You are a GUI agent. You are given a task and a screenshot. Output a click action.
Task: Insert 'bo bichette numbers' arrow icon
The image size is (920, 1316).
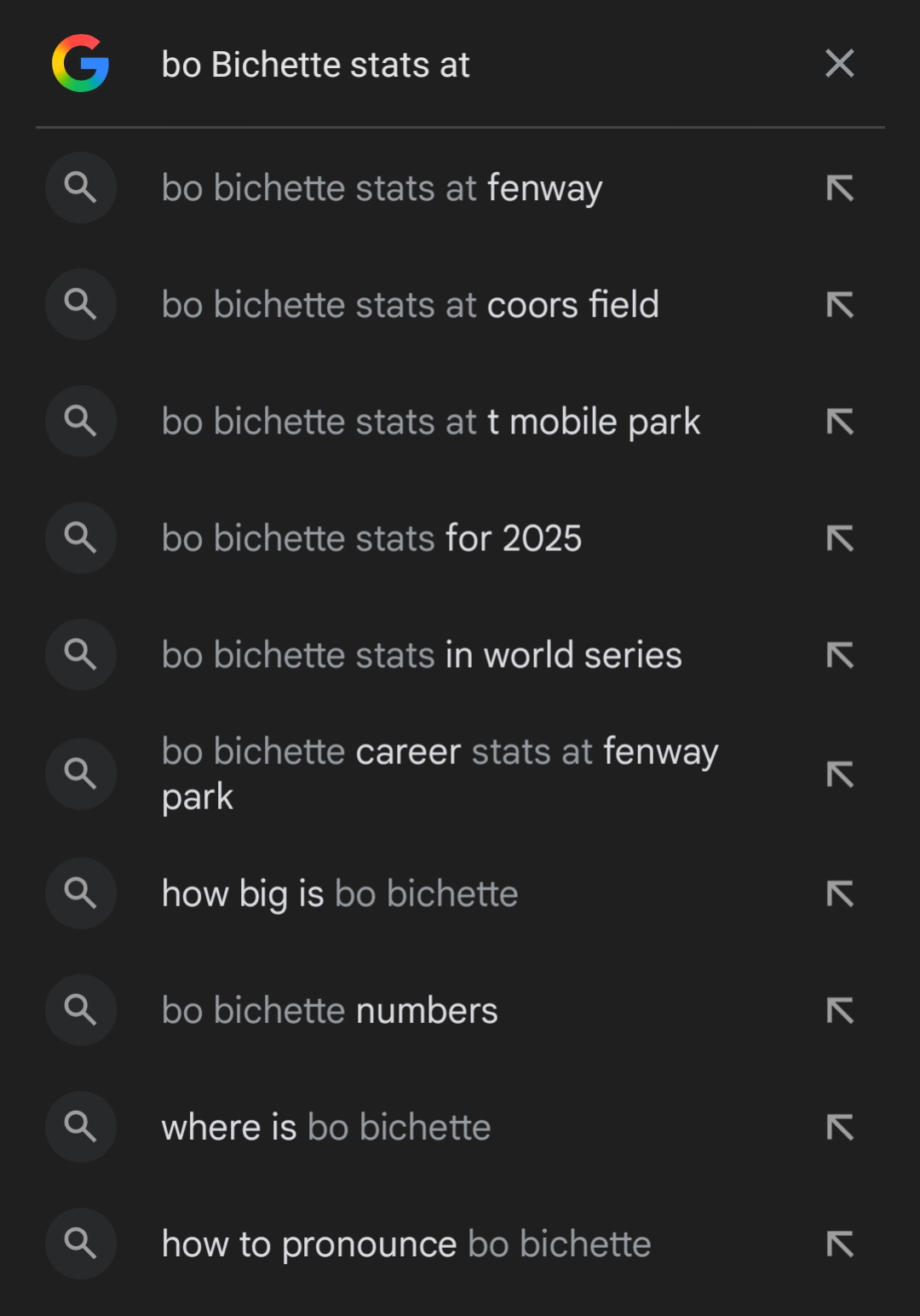tap(840, 1011)
